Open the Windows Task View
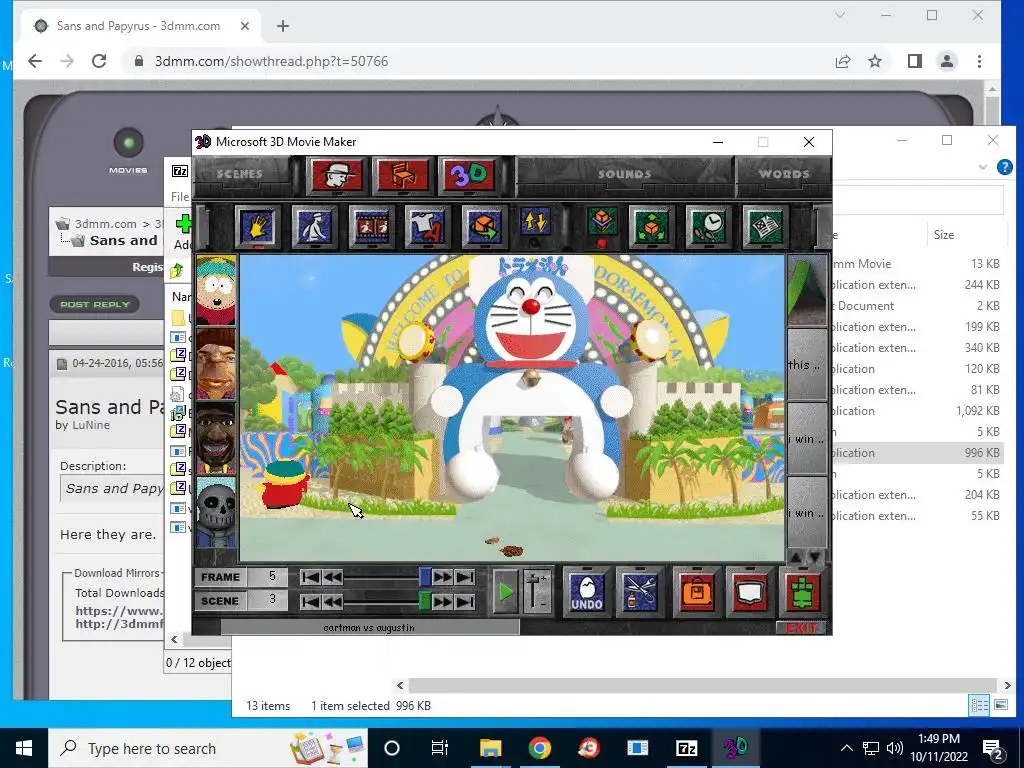This screenshot has width=1024, height=768. pos(440,748)
